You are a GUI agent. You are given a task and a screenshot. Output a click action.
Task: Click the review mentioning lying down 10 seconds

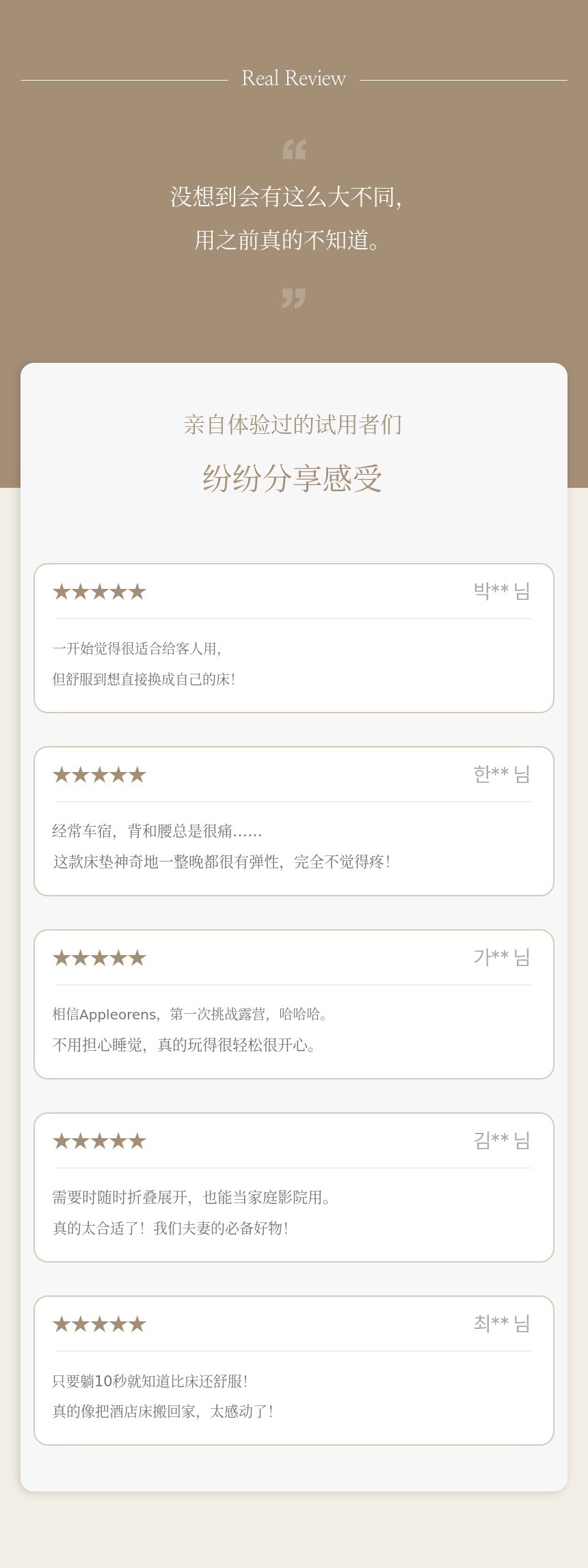tap(163, 1396)
